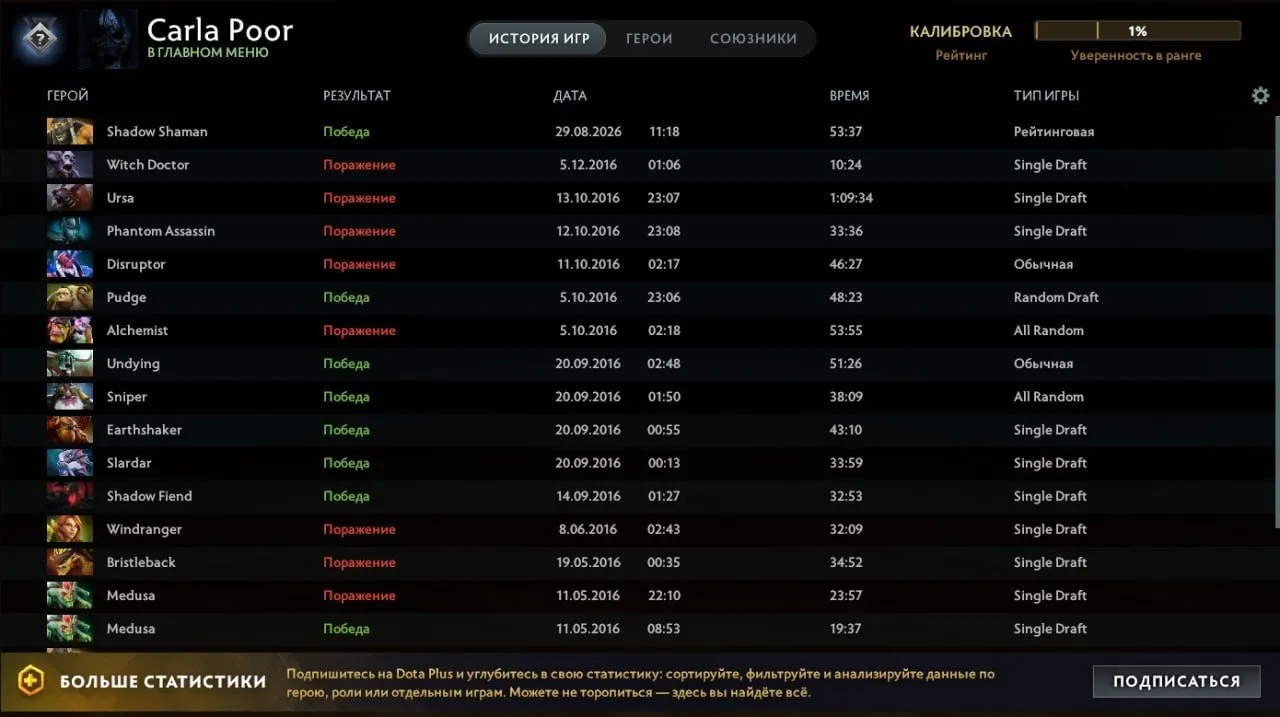Click the Dota Plus gold plus icon

(x=32, y=681)
